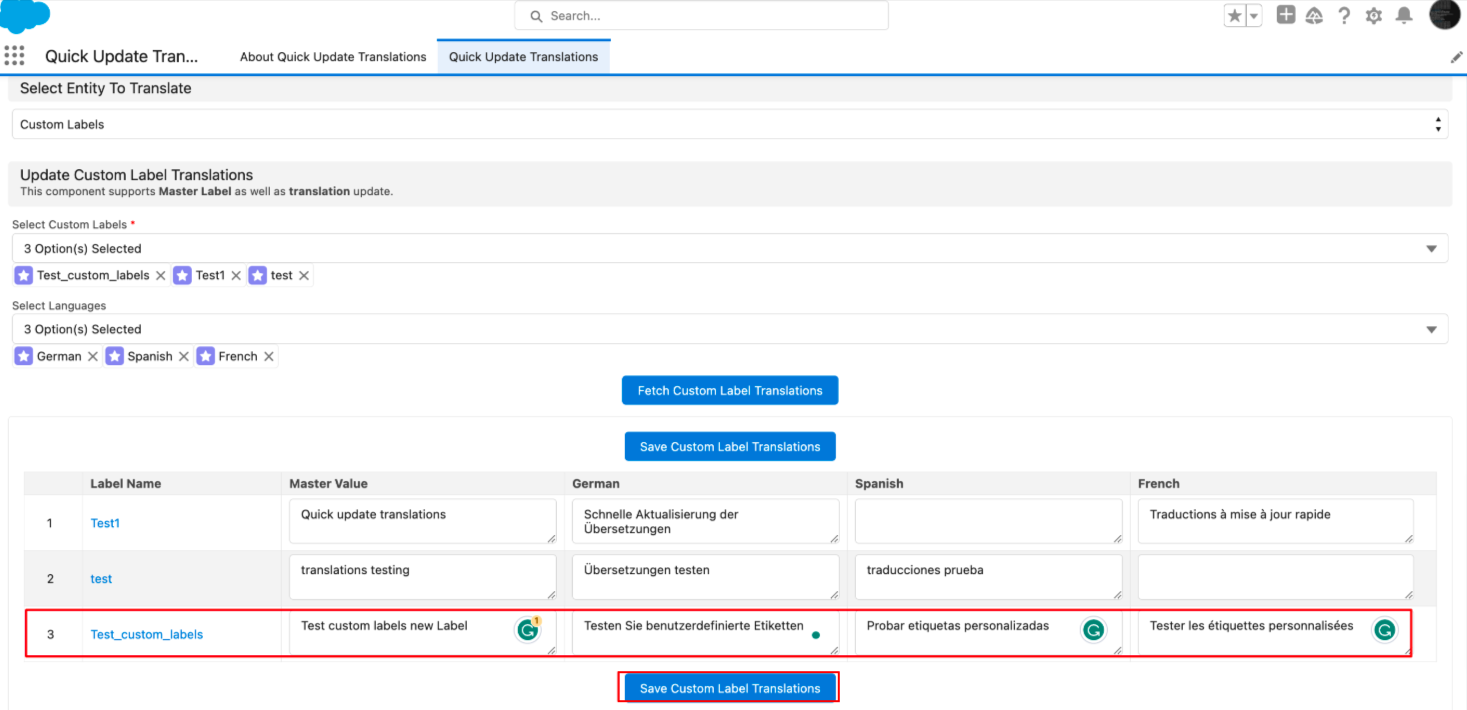Image resolution: width=1467 pixels, height=710 pixels.
Task: Open the Help question mark icon
Action: (x=1344, y=16)
